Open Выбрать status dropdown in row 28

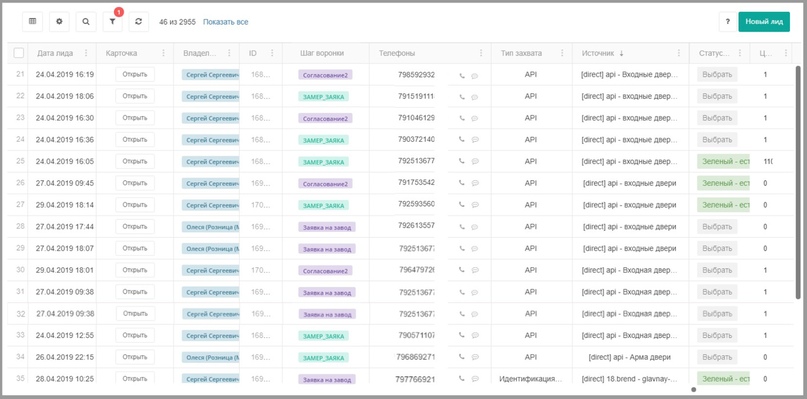point(717,227)
